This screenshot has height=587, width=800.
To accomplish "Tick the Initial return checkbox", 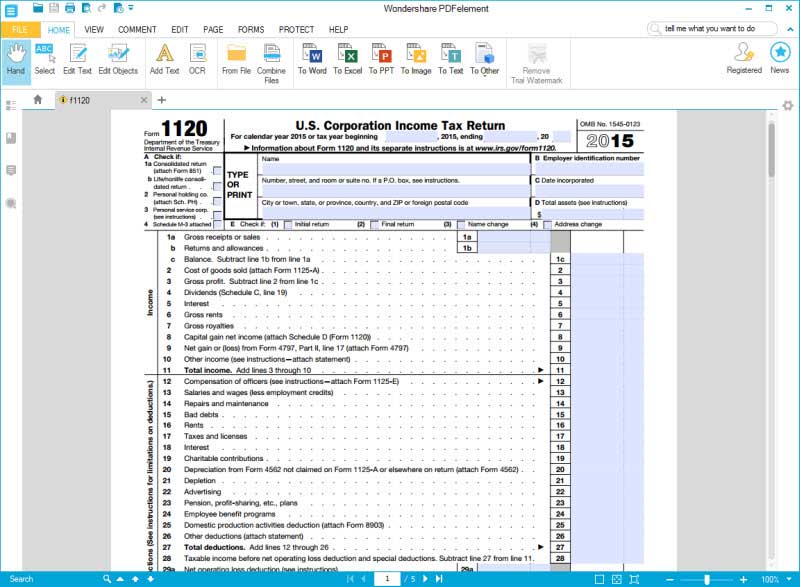I will pos(288,224).
